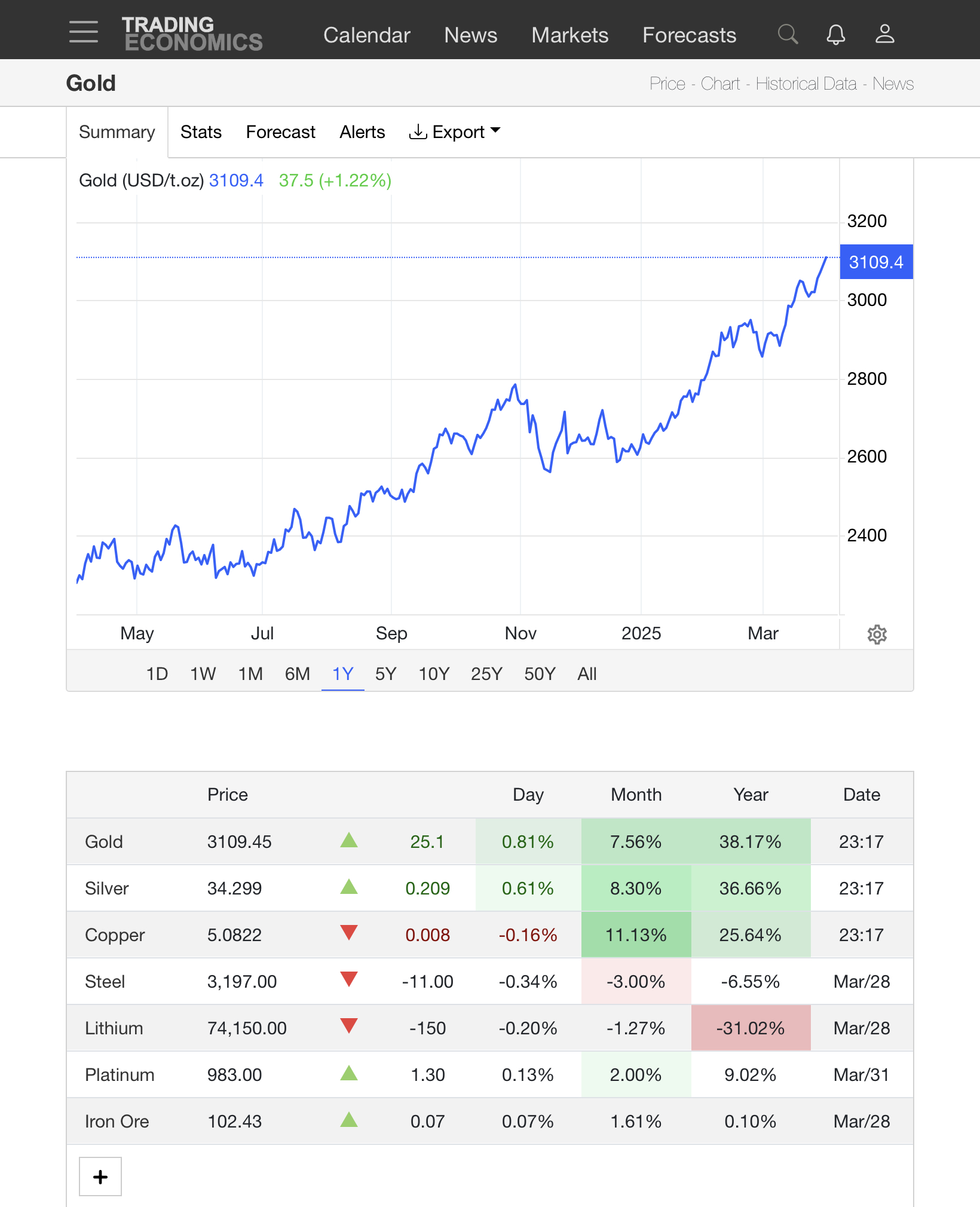Switch to the Alerts tab
Screen dimensions: 980x1207
(x=362, y=132)
